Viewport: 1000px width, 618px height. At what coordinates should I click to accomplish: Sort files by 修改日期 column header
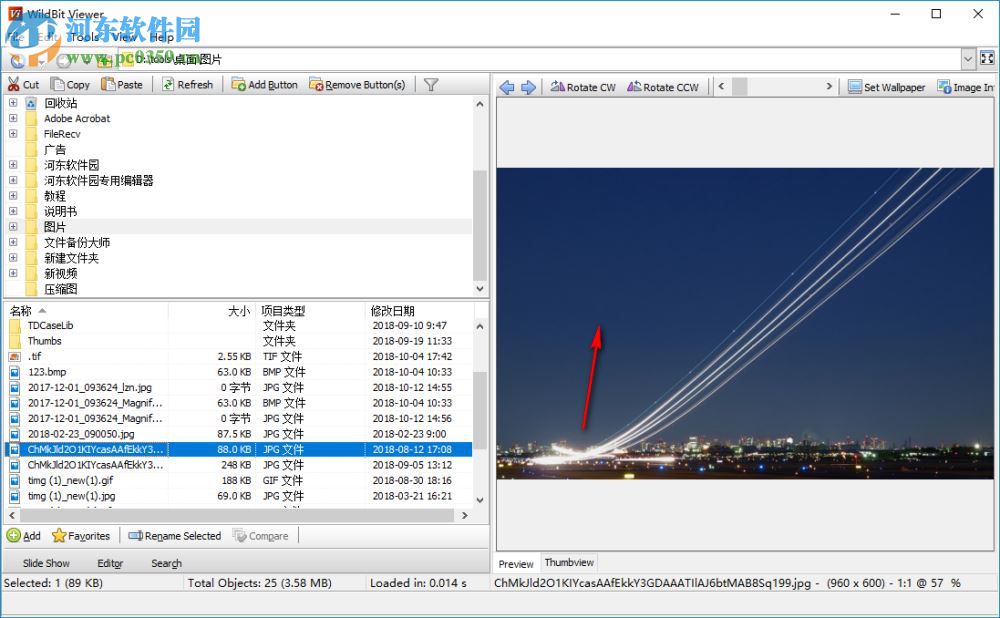(x=392, y=311)
